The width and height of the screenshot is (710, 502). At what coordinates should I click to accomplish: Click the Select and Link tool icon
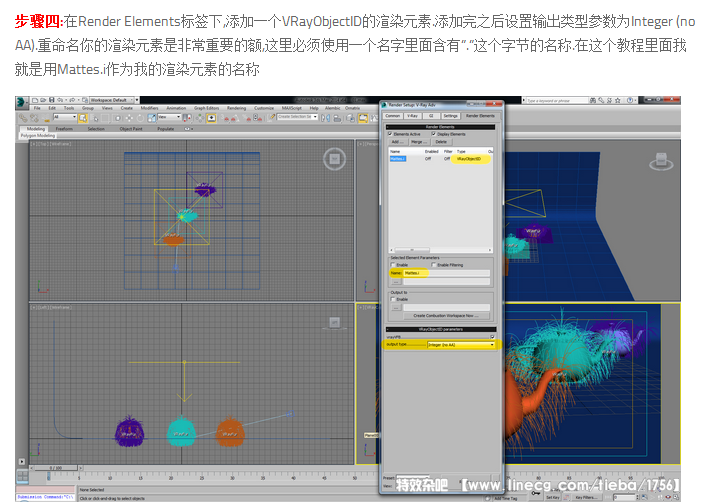(x=23, y=118)
